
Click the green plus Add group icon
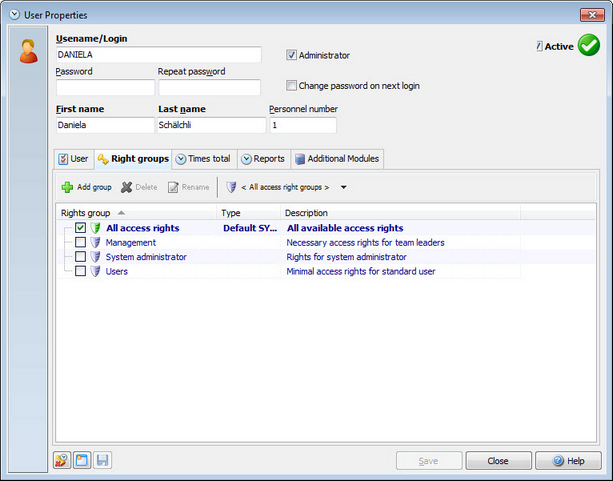tap(67, 187)
